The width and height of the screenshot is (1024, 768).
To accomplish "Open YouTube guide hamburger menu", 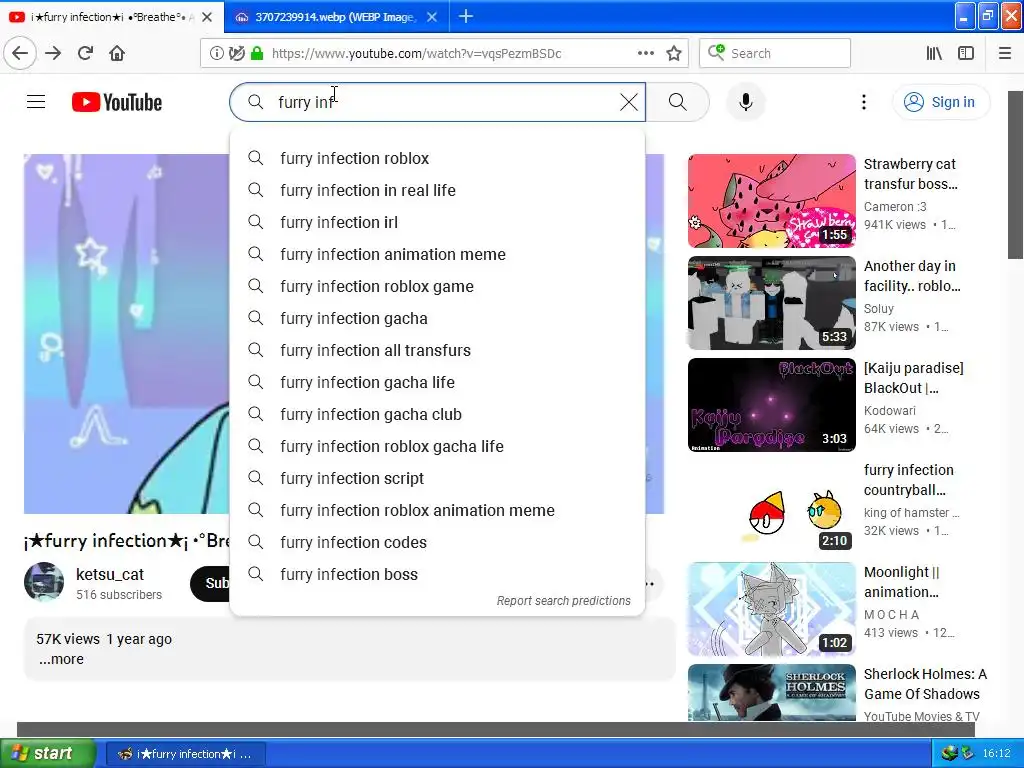I will [36, 102].
